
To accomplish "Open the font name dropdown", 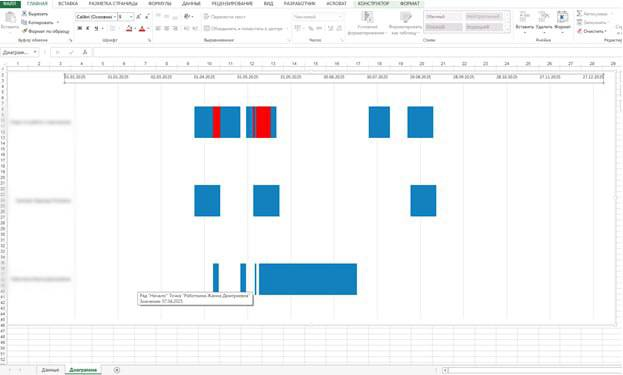I will point(115,17).
